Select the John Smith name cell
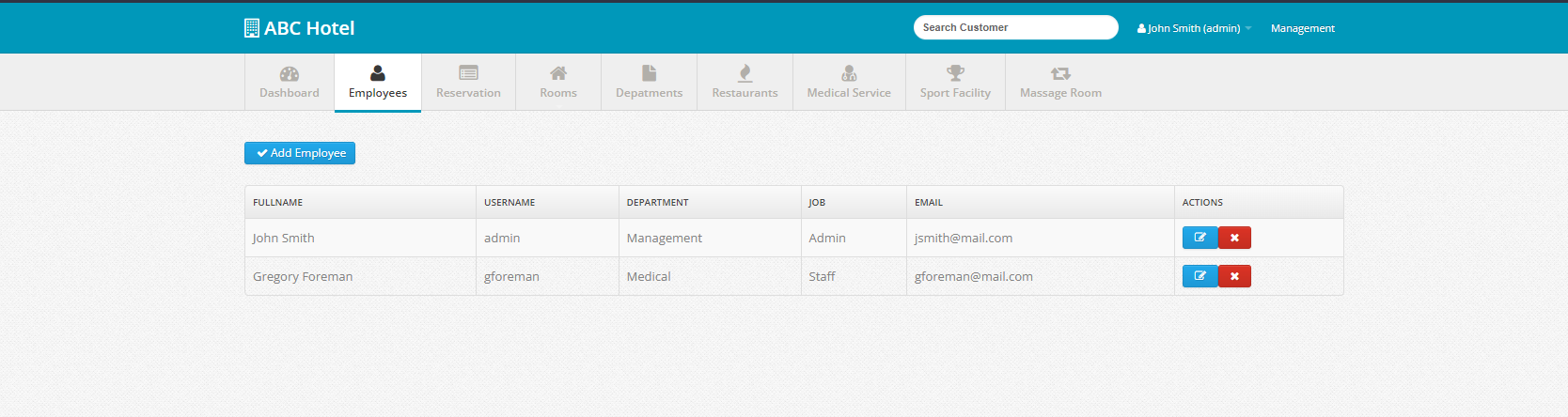1568x417 pixels. pos(360,238)
